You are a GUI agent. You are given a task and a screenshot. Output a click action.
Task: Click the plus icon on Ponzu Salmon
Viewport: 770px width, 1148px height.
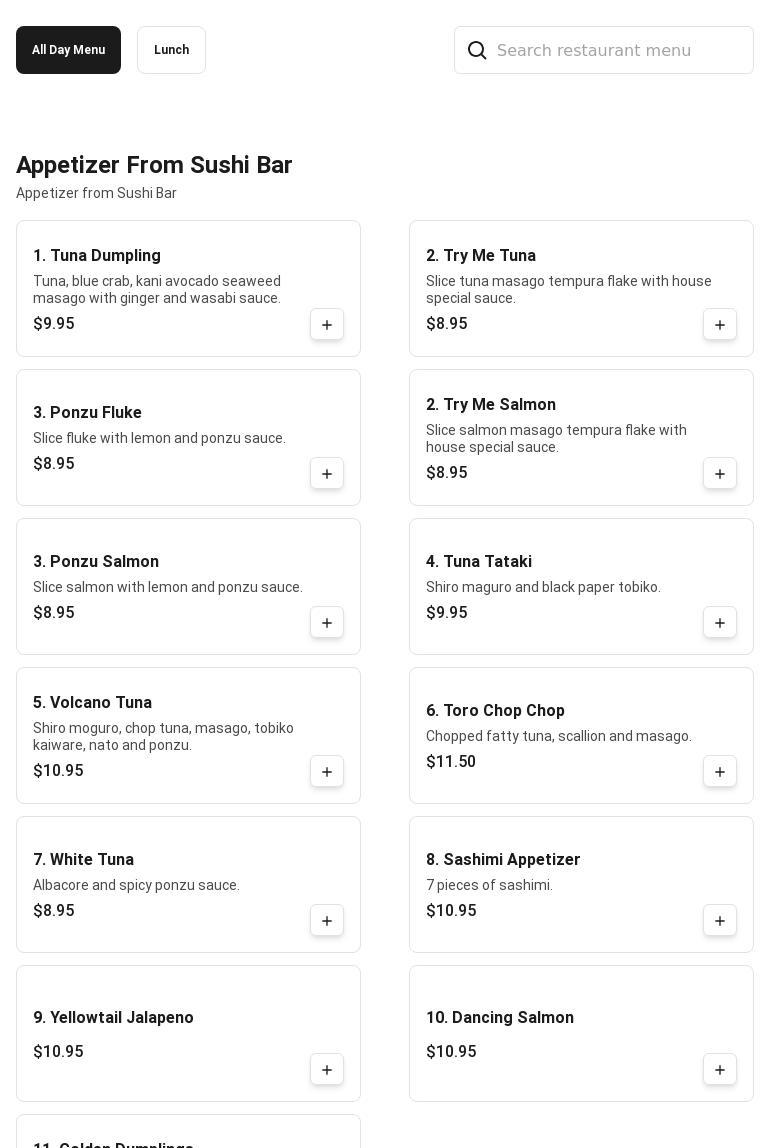[327, 623]
